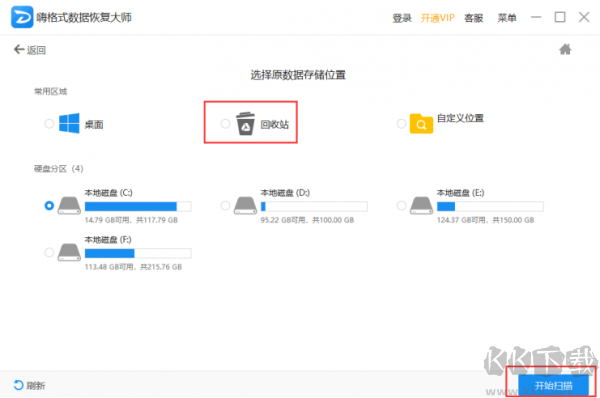Open 客服 customer service
Viewport: 600px width, 398px height.
(474, 18)
